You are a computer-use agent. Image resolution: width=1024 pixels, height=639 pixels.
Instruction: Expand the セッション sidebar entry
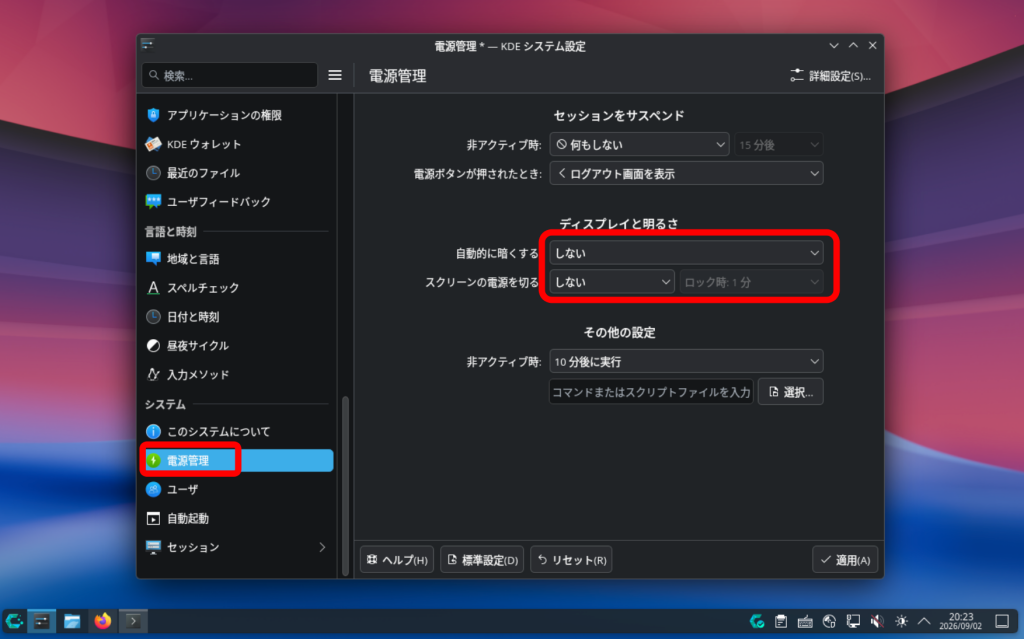[236, 547]
